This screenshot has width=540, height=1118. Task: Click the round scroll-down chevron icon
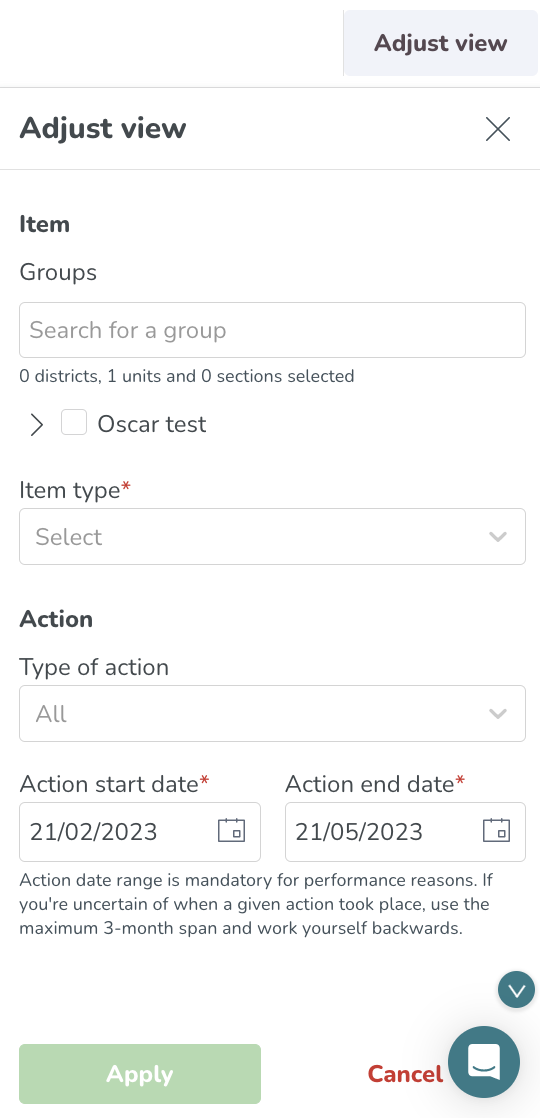tap(516, 990)
